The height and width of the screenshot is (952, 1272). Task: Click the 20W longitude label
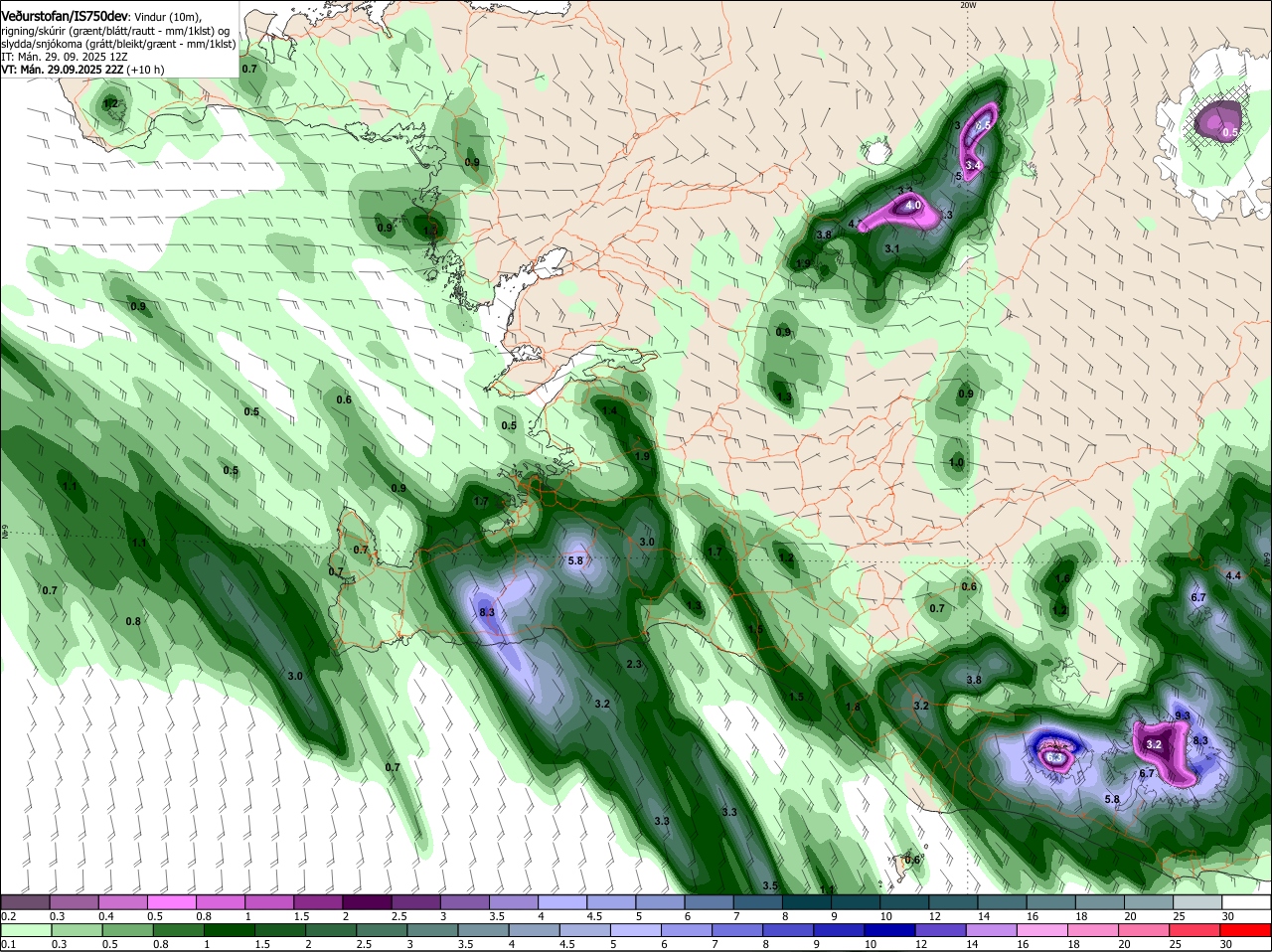(x=969, y=5)
